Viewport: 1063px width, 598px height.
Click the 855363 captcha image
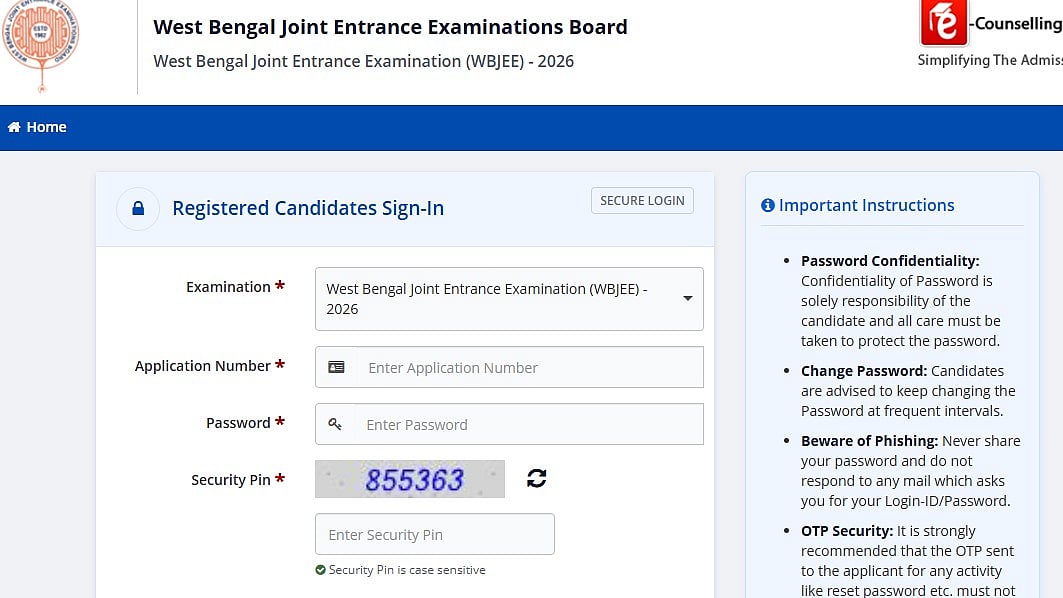410,479
